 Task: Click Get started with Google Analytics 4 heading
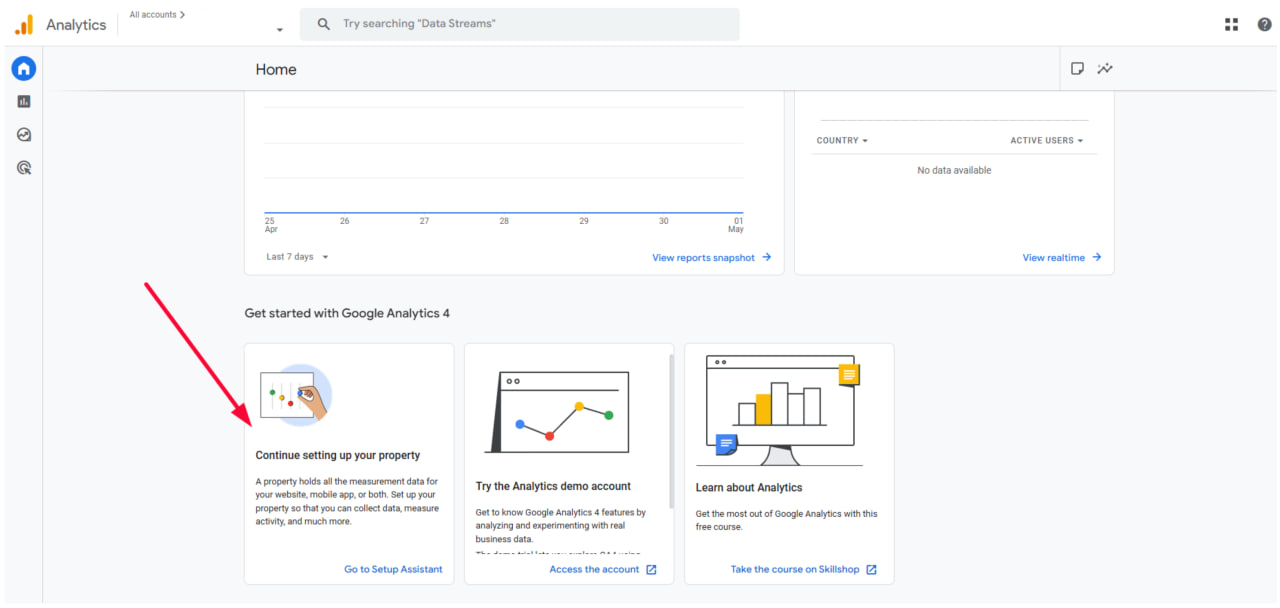point(347,314)
